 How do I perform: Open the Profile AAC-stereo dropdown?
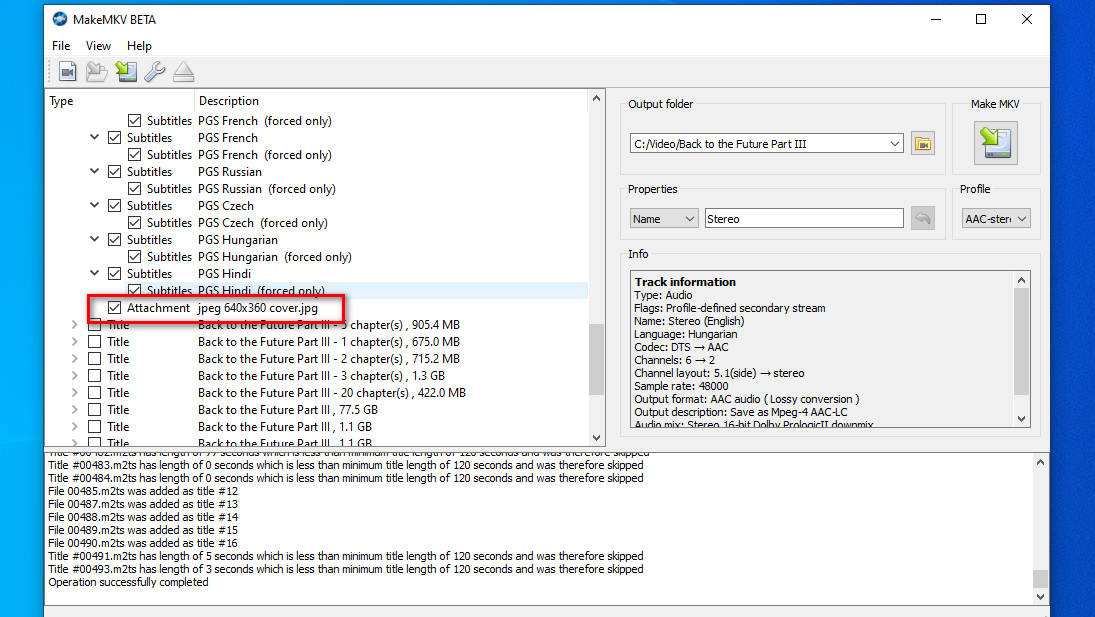click(996, 218)
